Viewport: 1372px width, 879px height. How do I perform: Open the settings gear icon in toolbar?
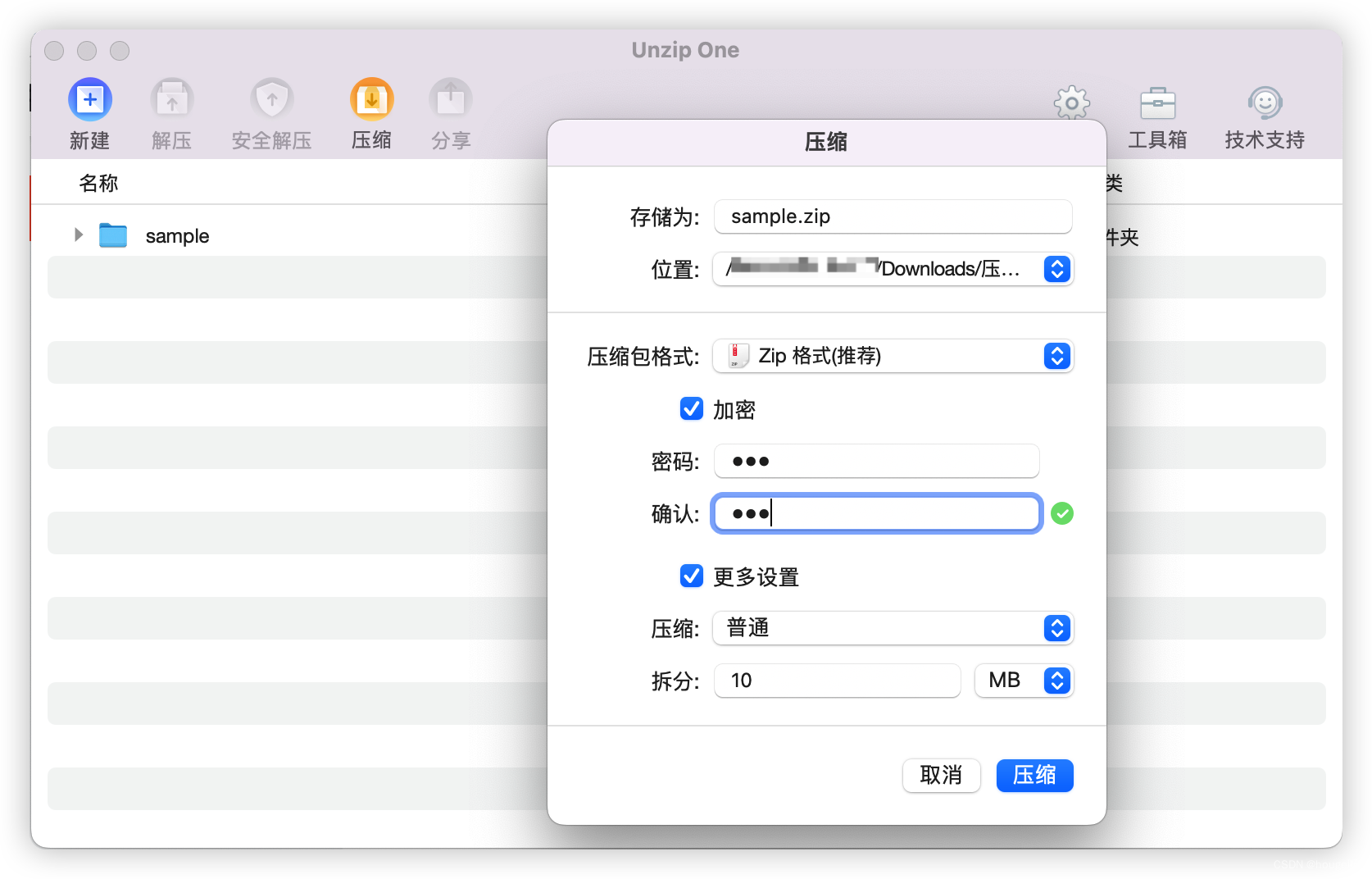pos(1072,103)
